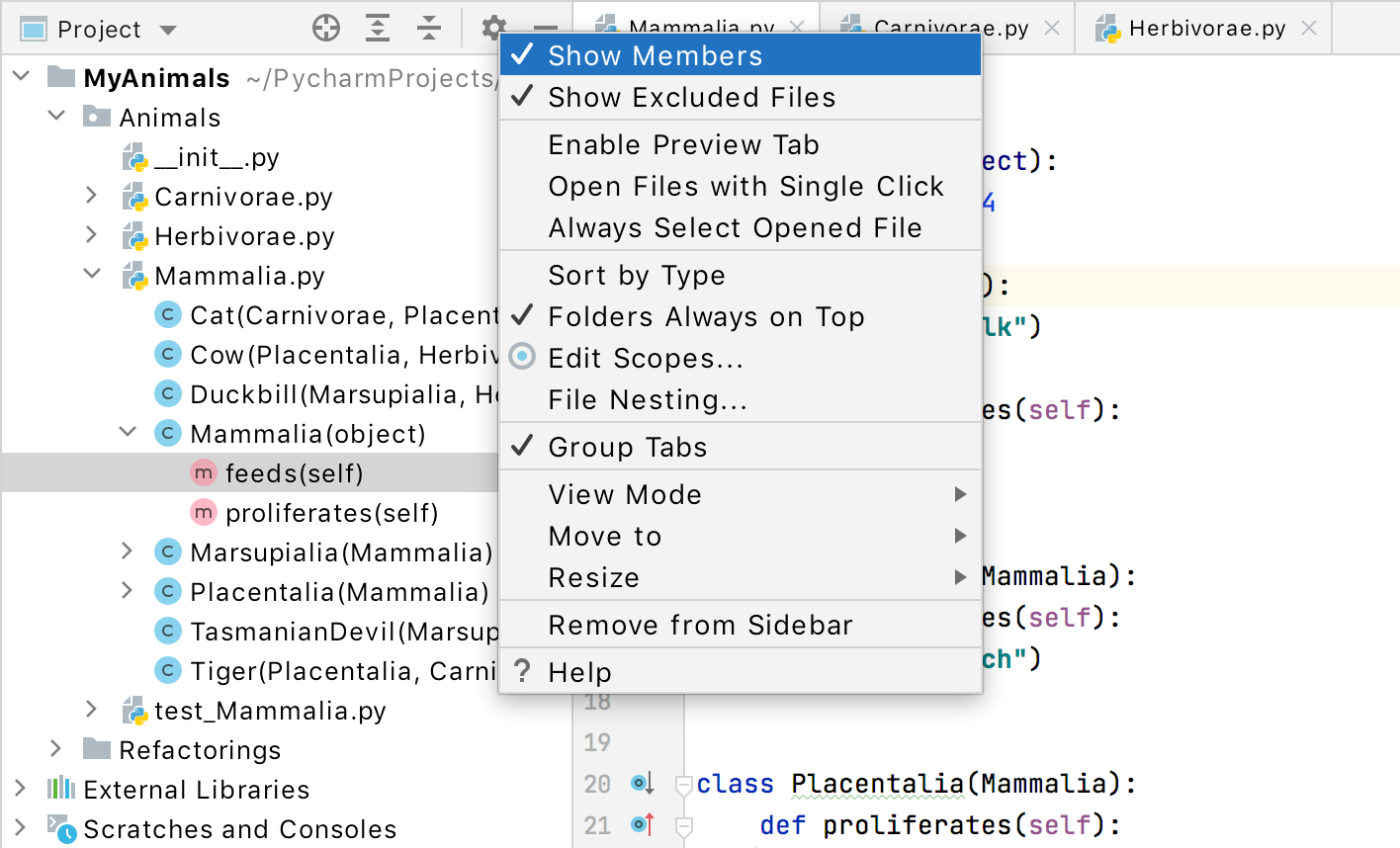Collapse the Mammalia(object) class node
The width and height of the screenshot is (1400, 848).
point(128,433)
